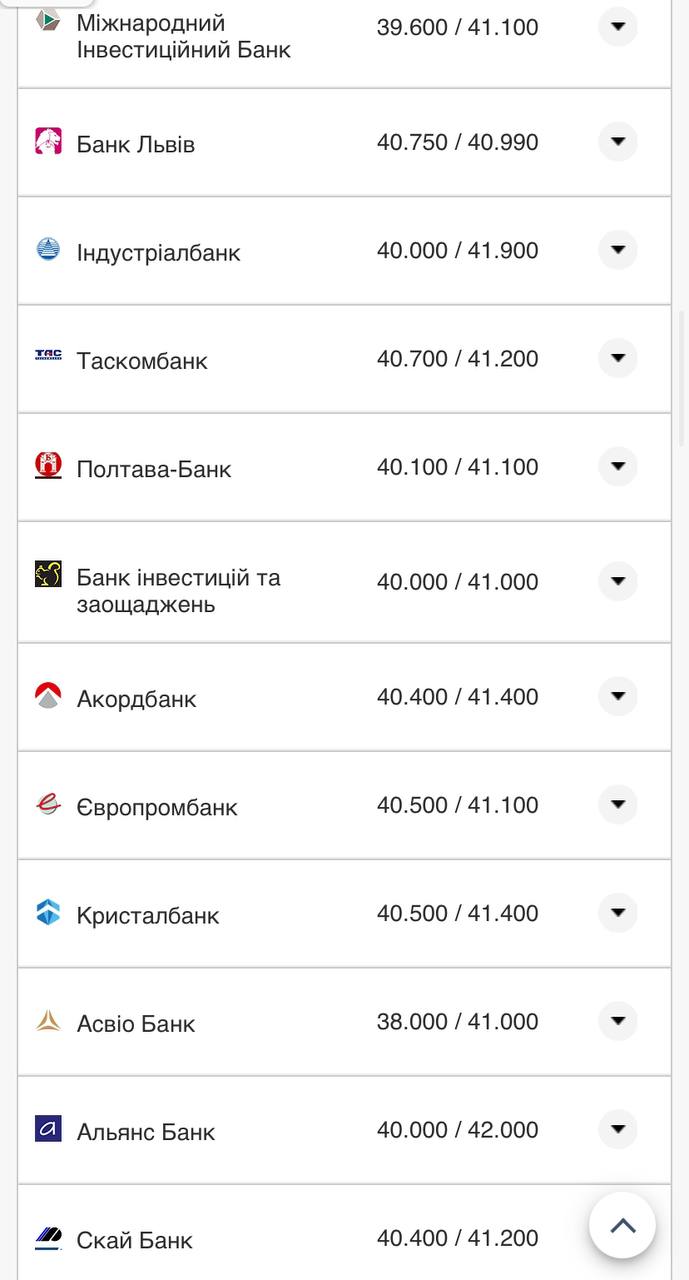Image resolution: width=689 pixels, height=1280 pixels.
Task: Open Банк інвестицій та заощаджень dropdown
Action: [618, 581]
